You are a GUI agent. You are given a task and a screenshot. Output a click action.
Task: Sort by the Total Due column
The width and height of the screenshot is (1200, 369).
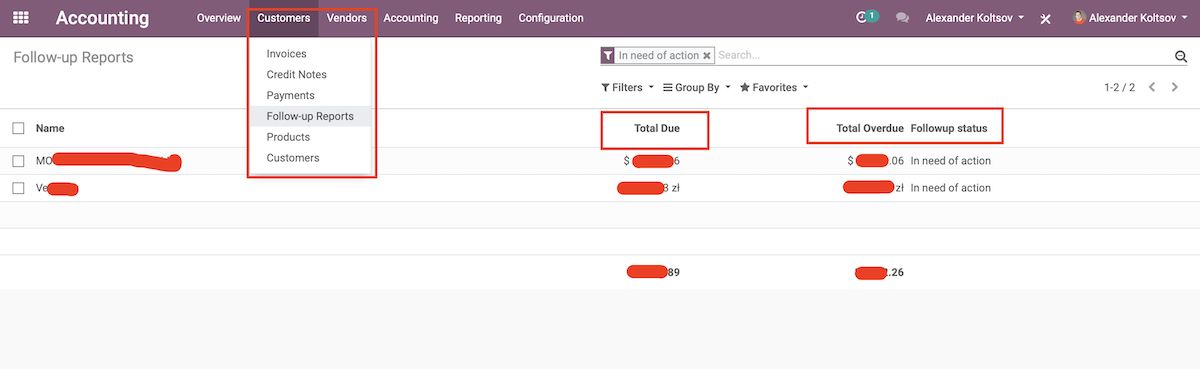656,128
